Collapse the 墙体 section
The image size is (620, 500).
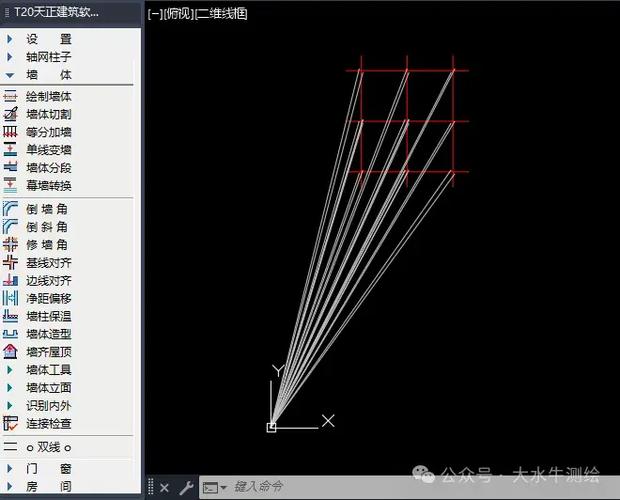click(49, 75)
